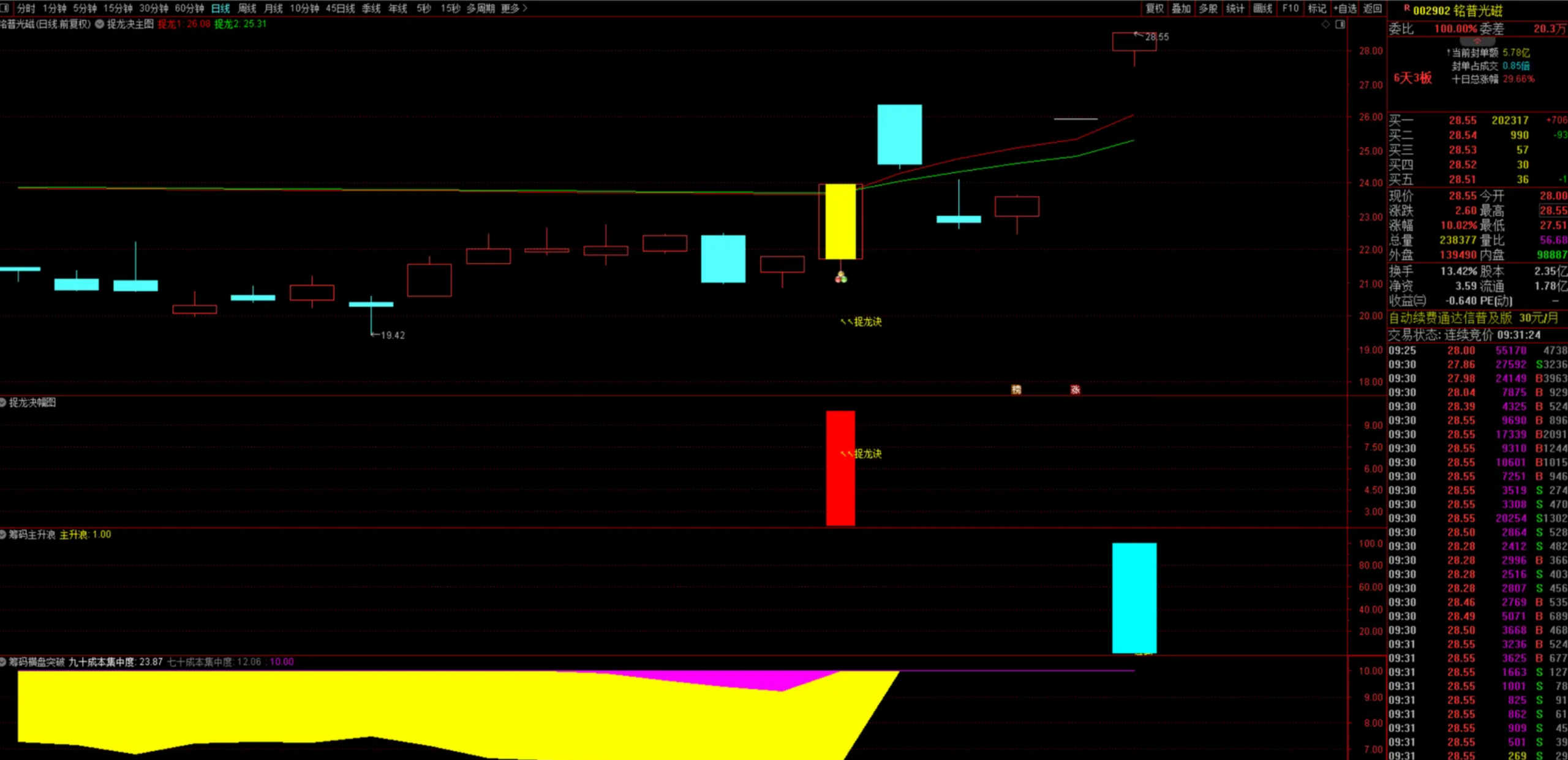The width and height of the screenshot is (1568, 760).
Task: Switch to the 60分钟 period tab
Action: (x=189, y=9)
